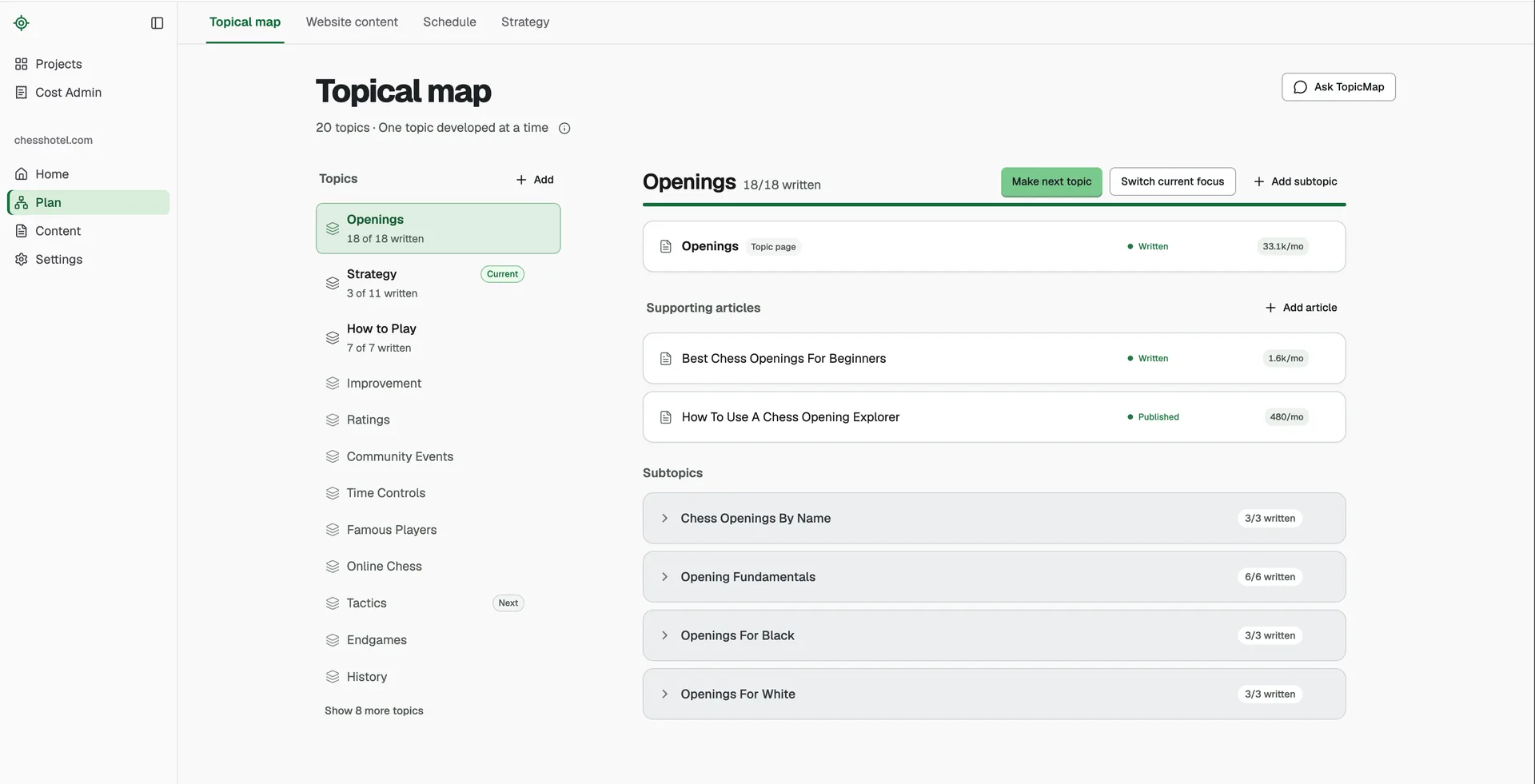Screen dimensions: 1535x784
Task: Show 8 more topics
Action: tap(374, 711)
